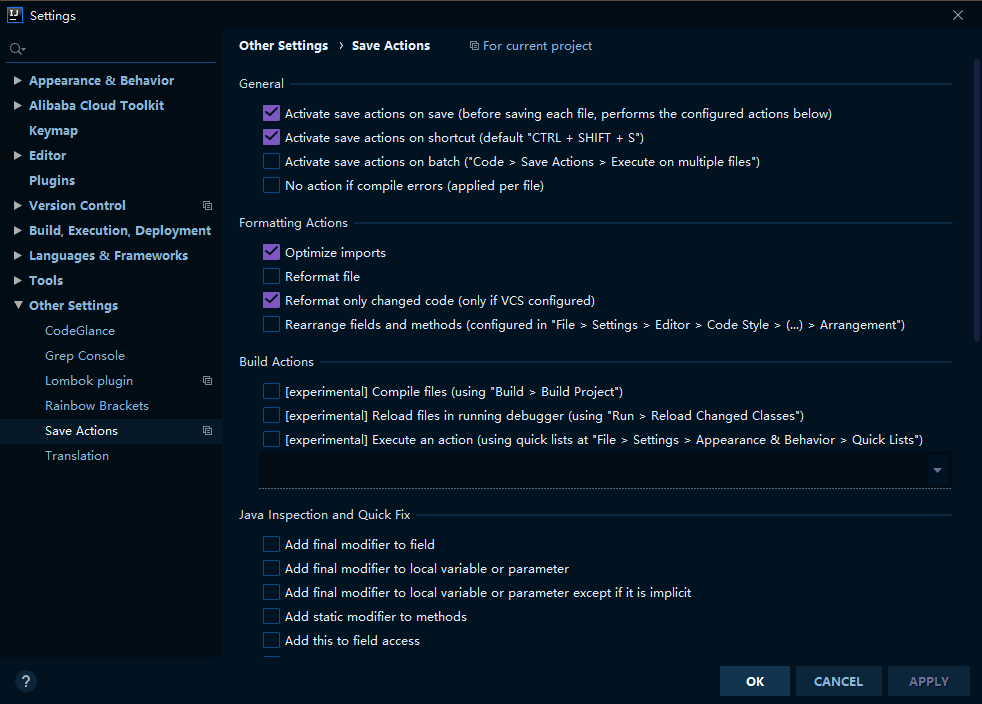Collapse the Other Settings tree node
Image resolution: width=982 pixels, height=704 pixels.
point(18,306)
